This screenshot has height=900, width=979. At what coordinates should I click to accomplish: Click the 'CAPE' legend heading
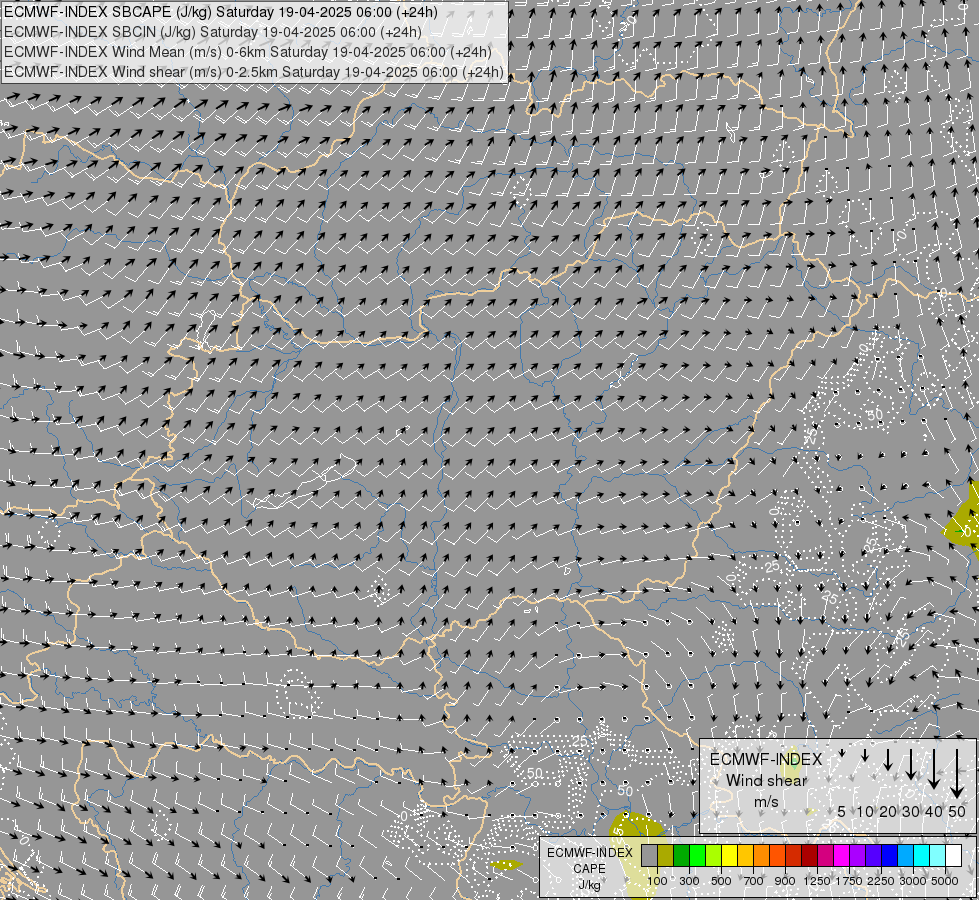point(589,869)
